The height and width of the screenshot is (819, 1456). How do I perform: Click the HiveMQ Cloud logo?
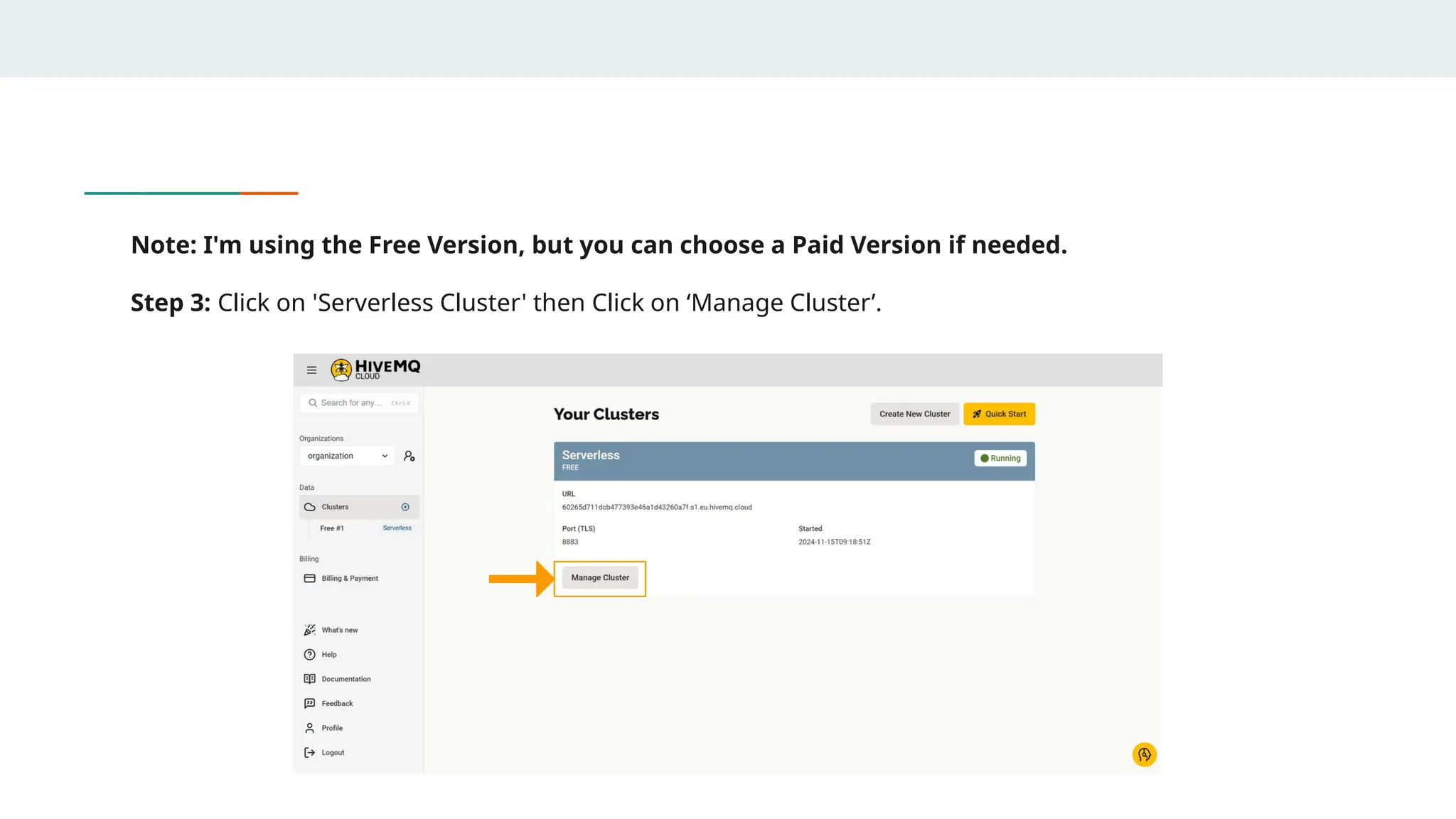tap(375, 370)
